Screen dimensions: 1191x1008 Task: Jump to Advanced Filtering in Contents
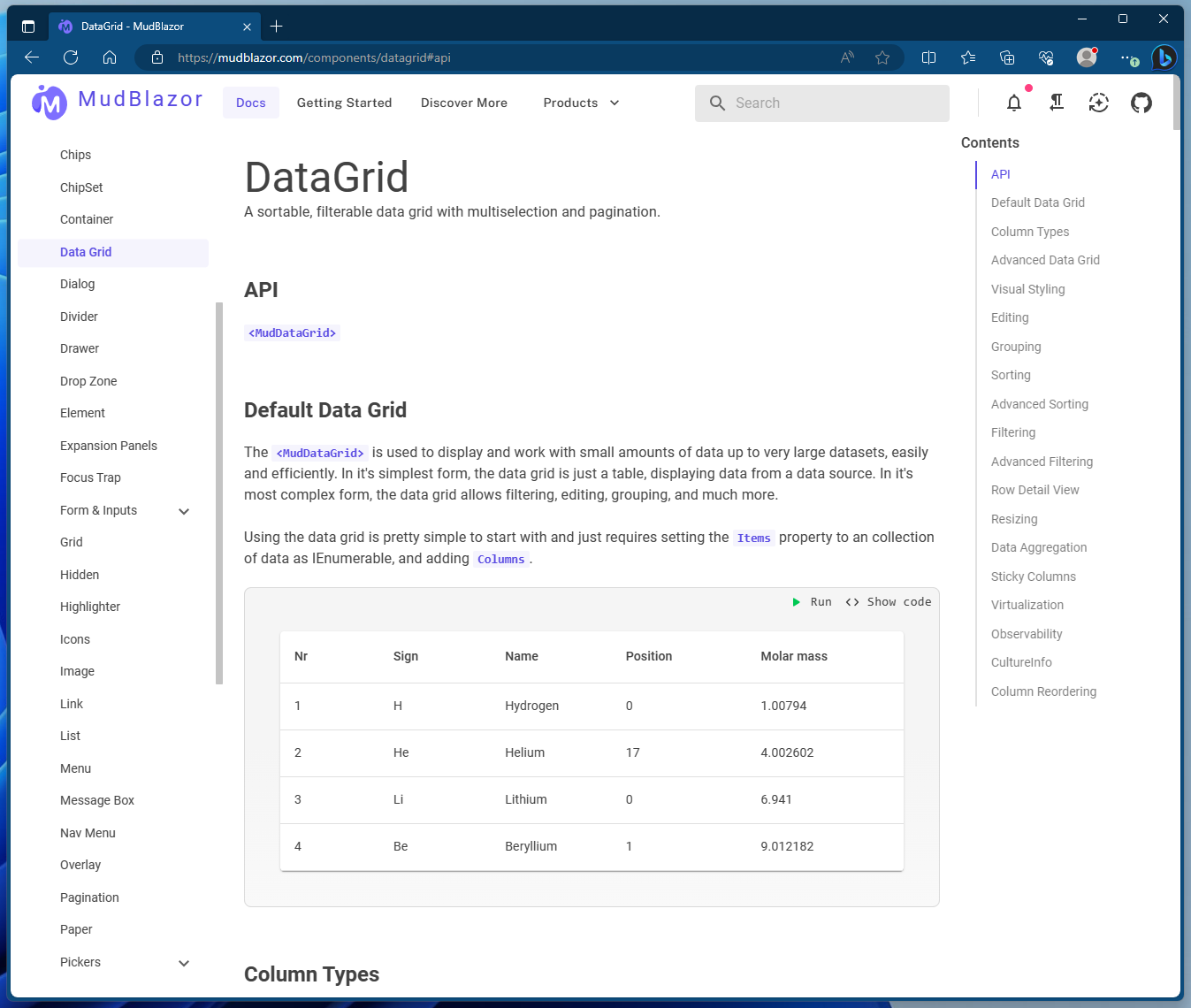point(1042,461)
